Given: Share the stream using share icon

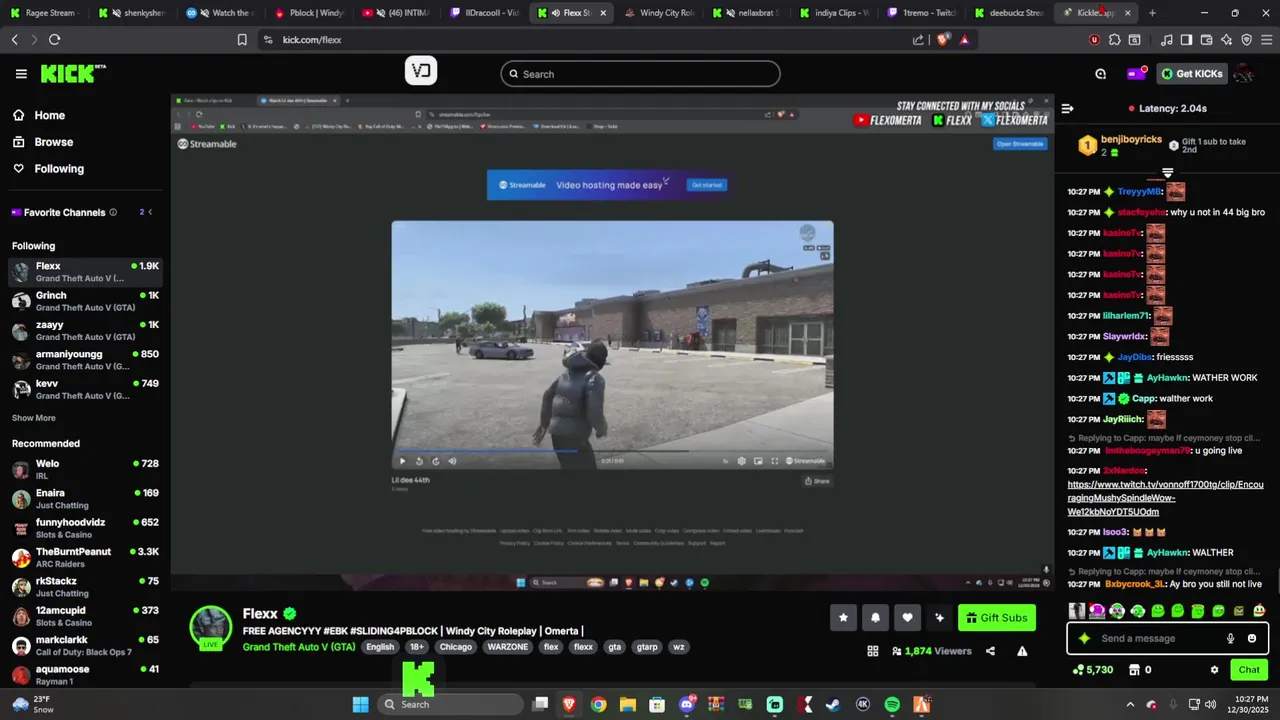Looking at the screenshot, I should click(990, 651).
